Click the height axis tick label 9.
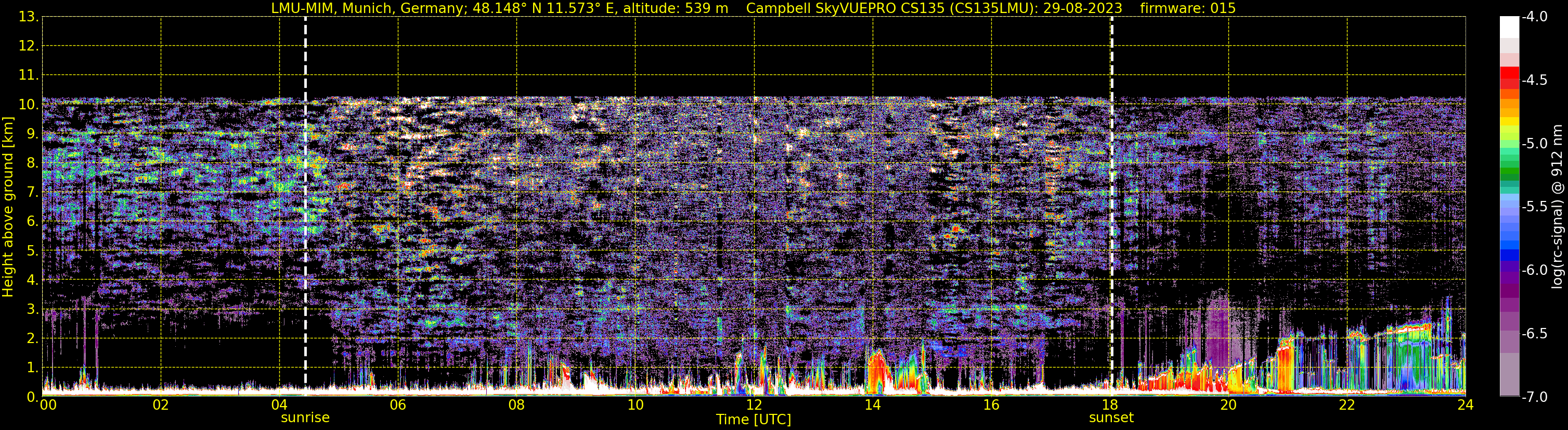 point(32,133)
